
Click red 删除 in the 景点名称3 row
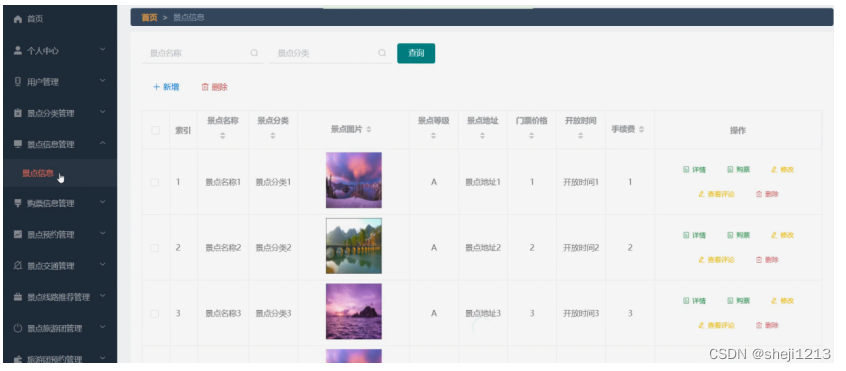(767, 326)
